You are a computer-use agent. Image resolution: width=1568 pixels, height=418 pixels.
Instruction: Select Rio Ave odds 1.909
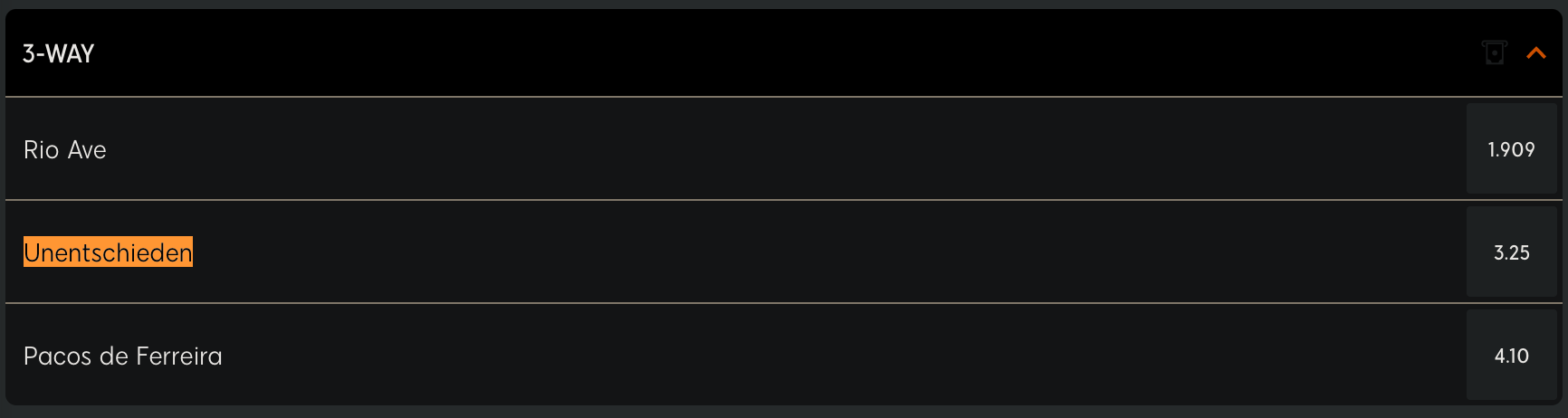(1512, 148)
